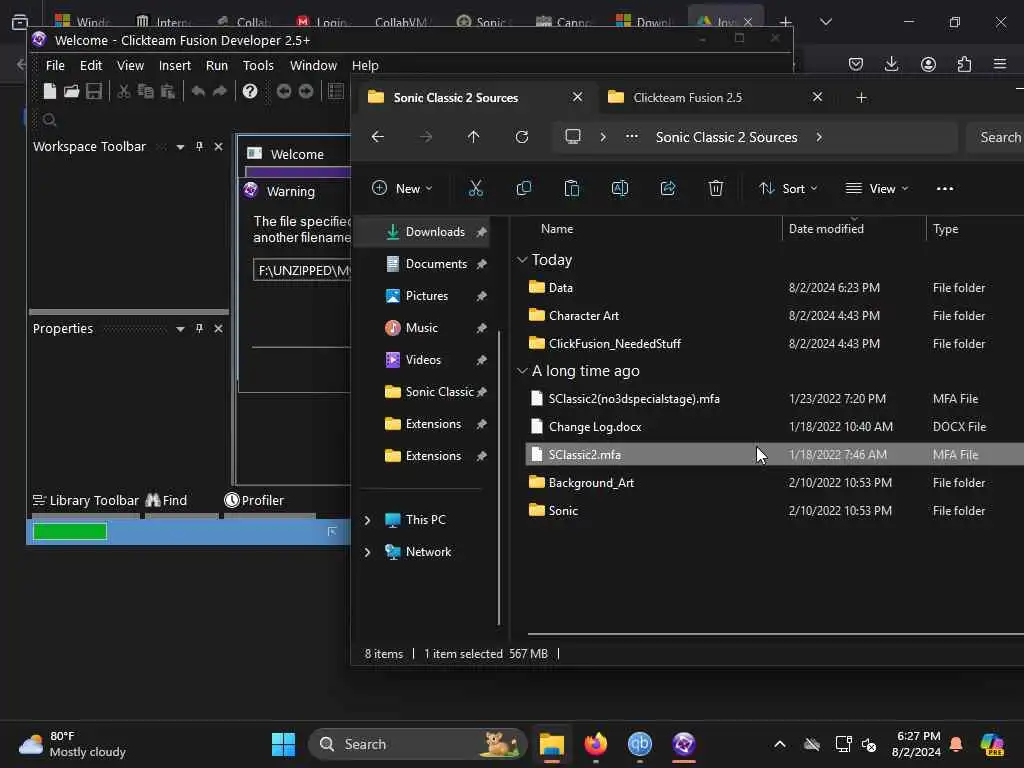Open Firefox from the taskbar
The height and width of the screenshot is (768, 1024).
pos(596,744)
